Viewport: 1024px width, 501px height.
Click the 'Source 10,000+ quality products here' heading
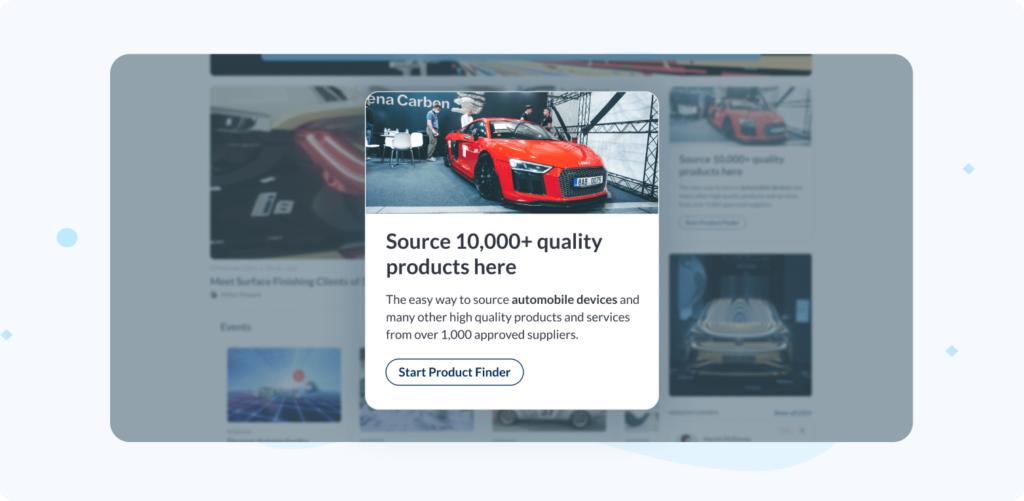tap(494, 254)
